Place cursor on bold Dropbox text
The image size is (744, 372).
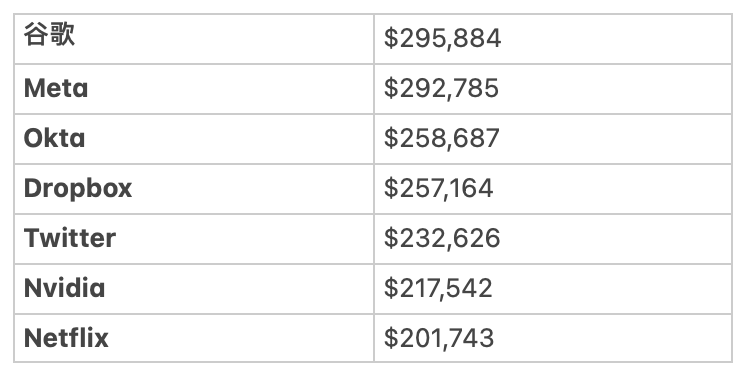click(x=78, y=189)
